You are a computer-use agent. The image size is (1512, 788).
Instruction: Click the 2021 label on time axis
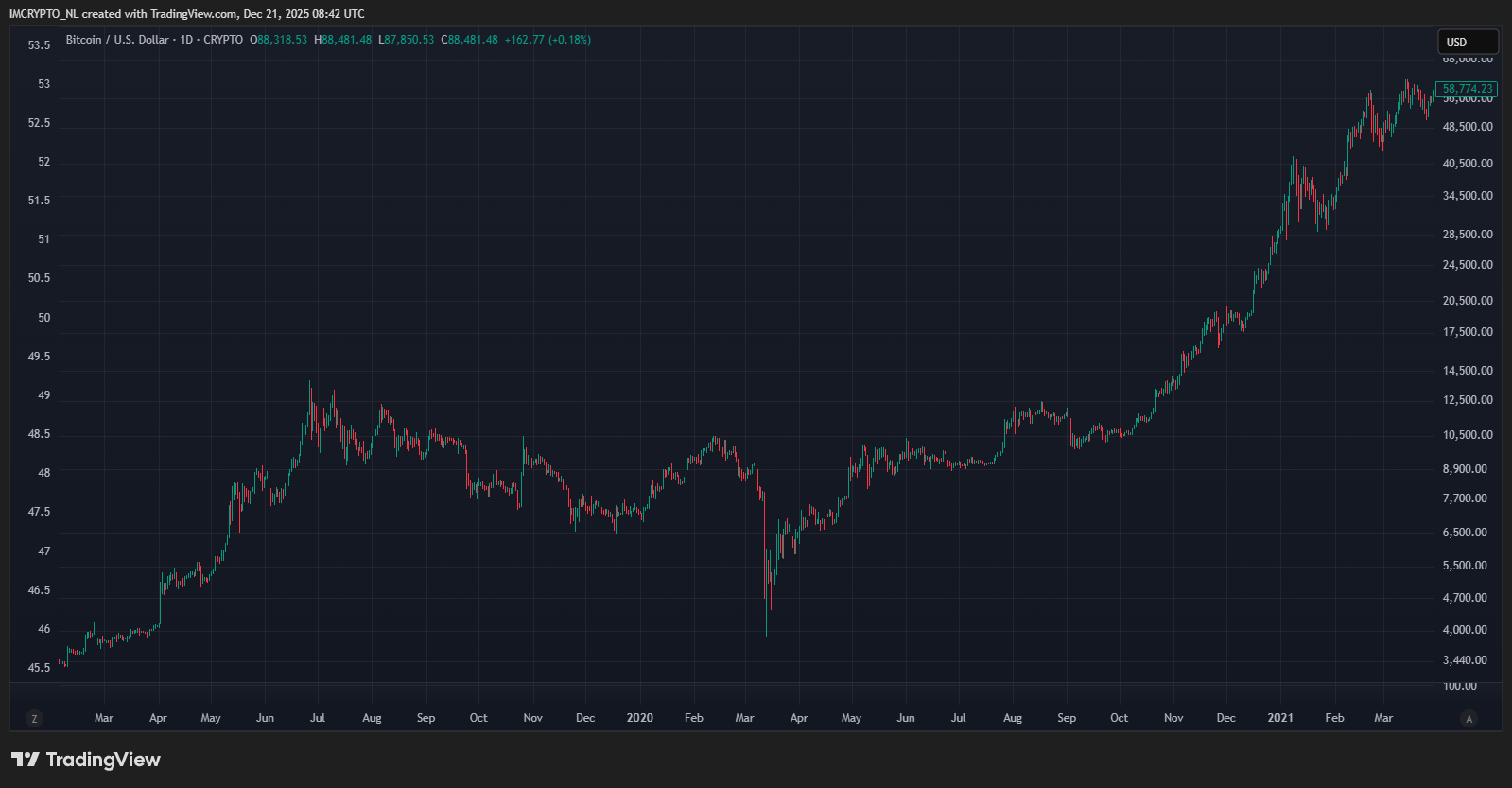click(x=1280, y=718)
